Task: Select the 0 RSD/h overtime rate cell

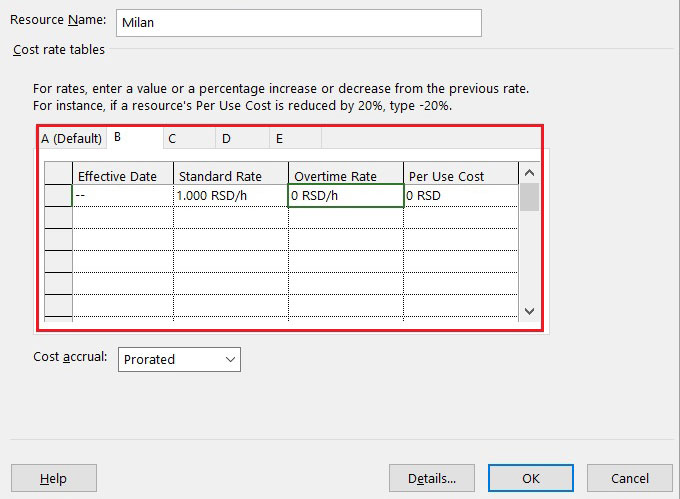Action: coord(346,196)
